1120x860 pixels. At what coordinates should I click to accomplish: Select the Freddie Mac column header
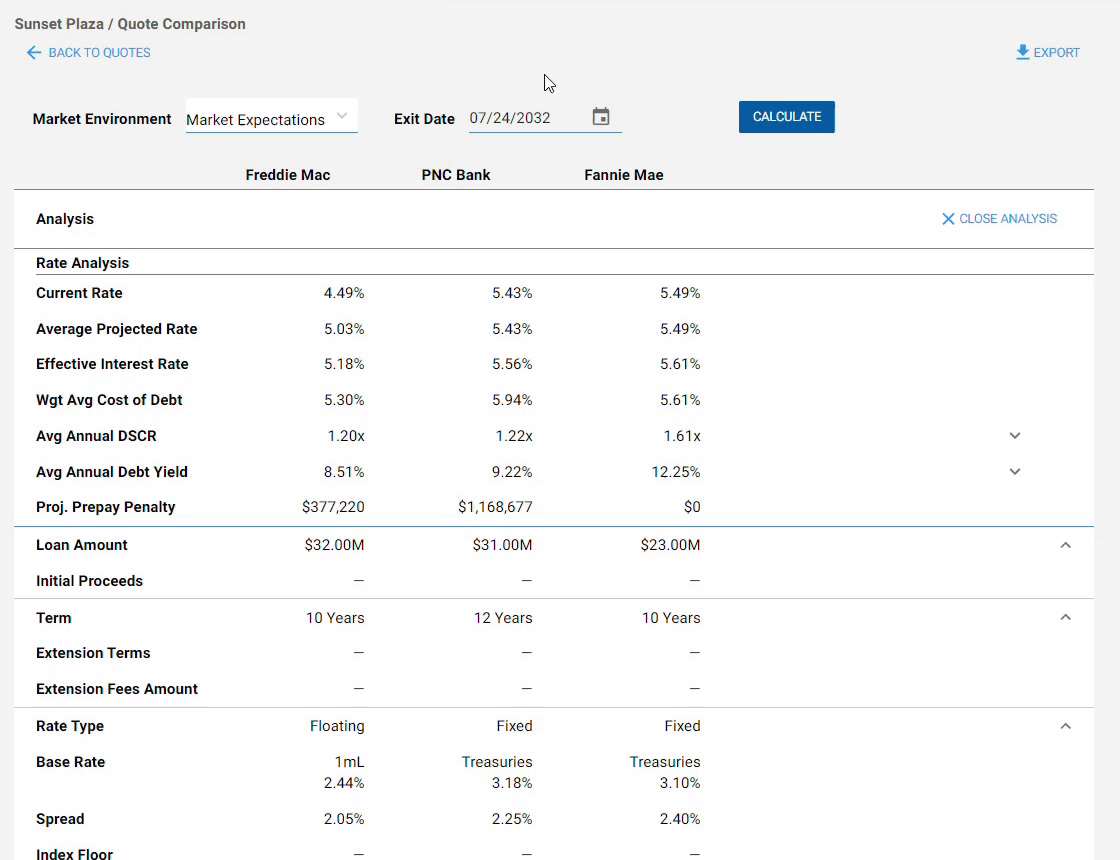[288, 175]
